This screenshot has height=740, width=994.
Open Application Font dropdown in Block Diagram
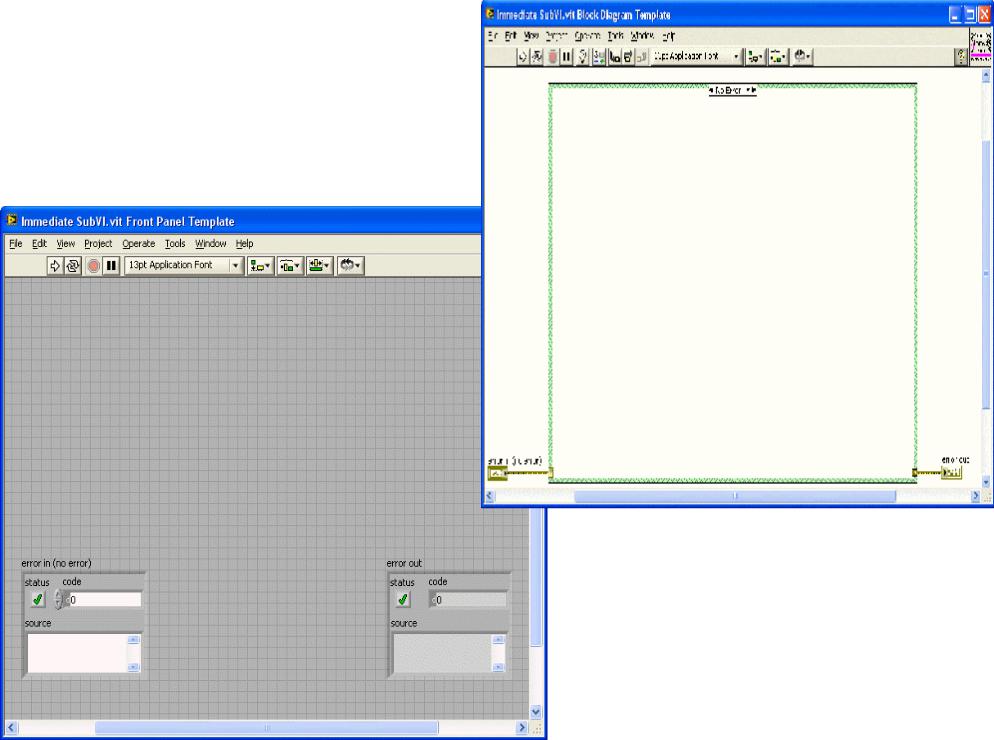(696, 56)
